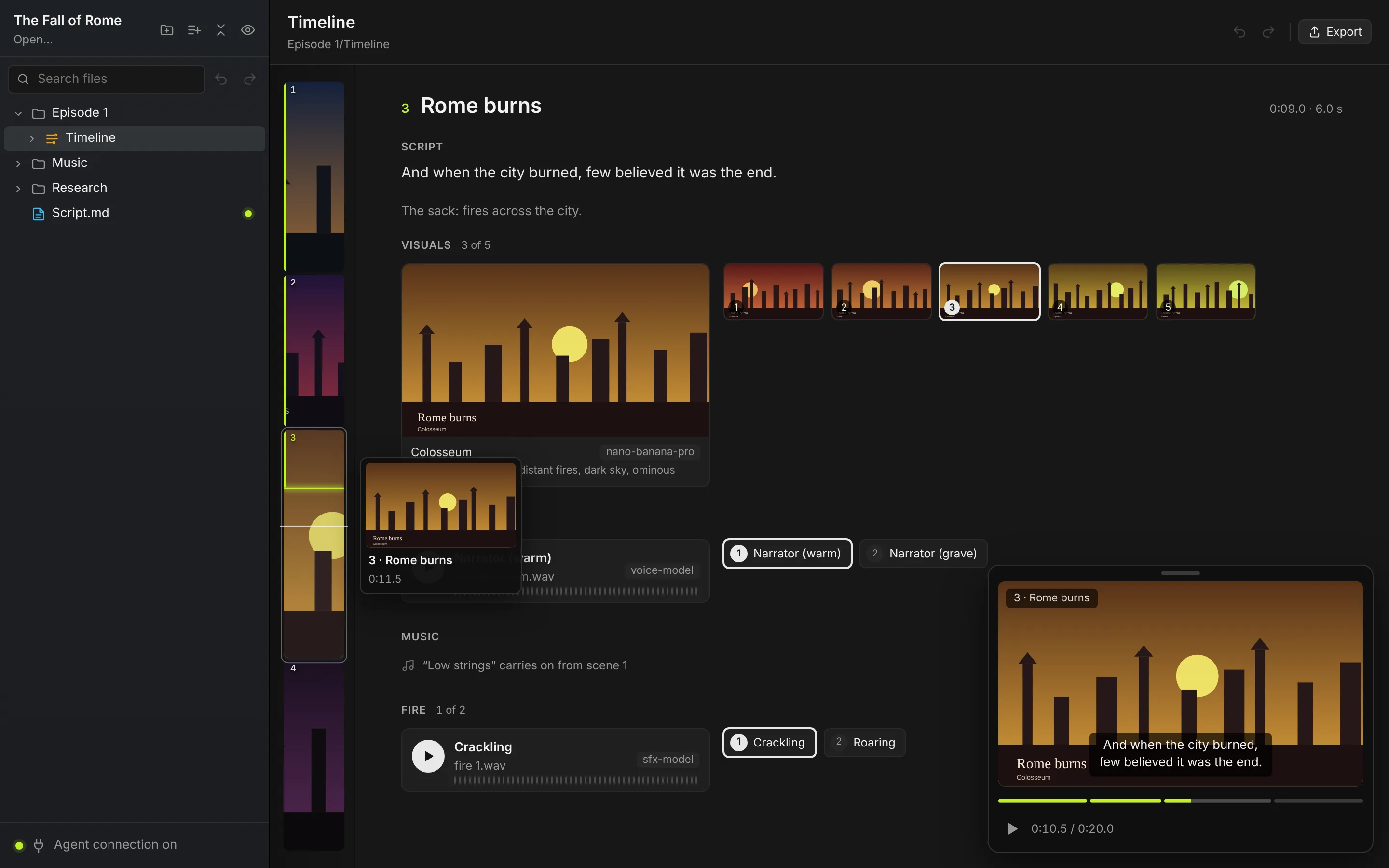Select the Narrator (warm) voice option
Screen dimensions: 1389x868
[x=787, y=554]
